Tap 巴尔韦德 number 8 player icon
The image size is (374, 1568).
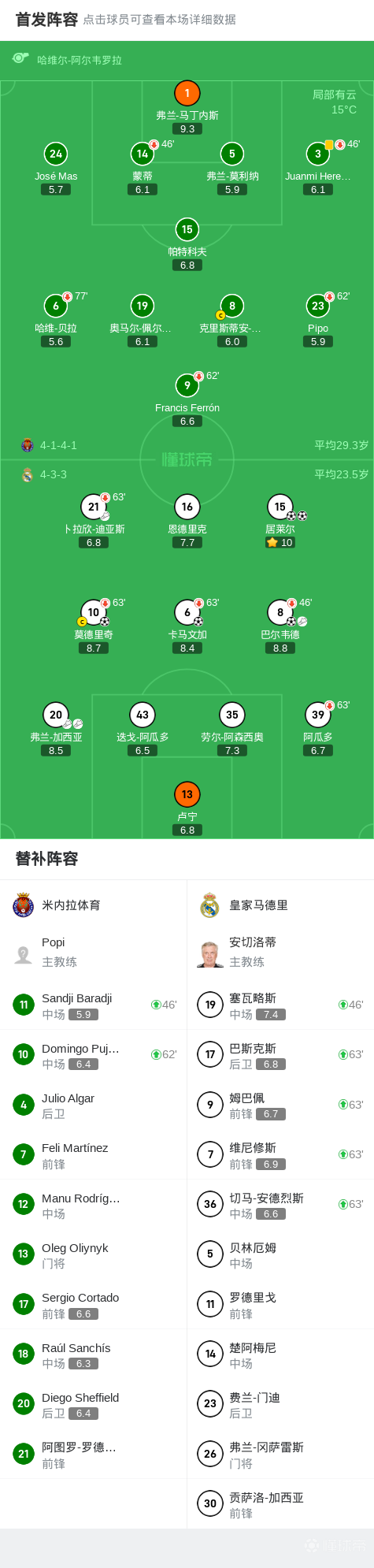click(280, 612)
